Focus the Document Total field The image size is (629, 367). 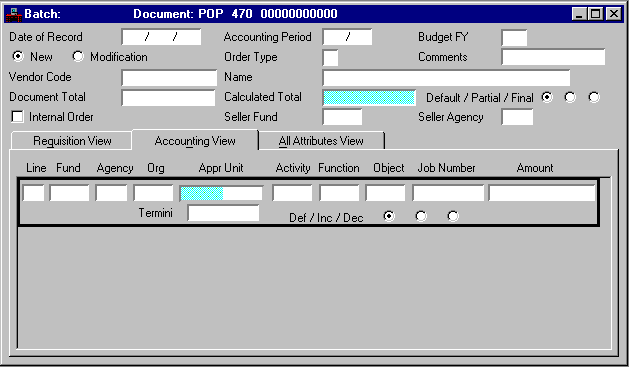click(168, 97)
